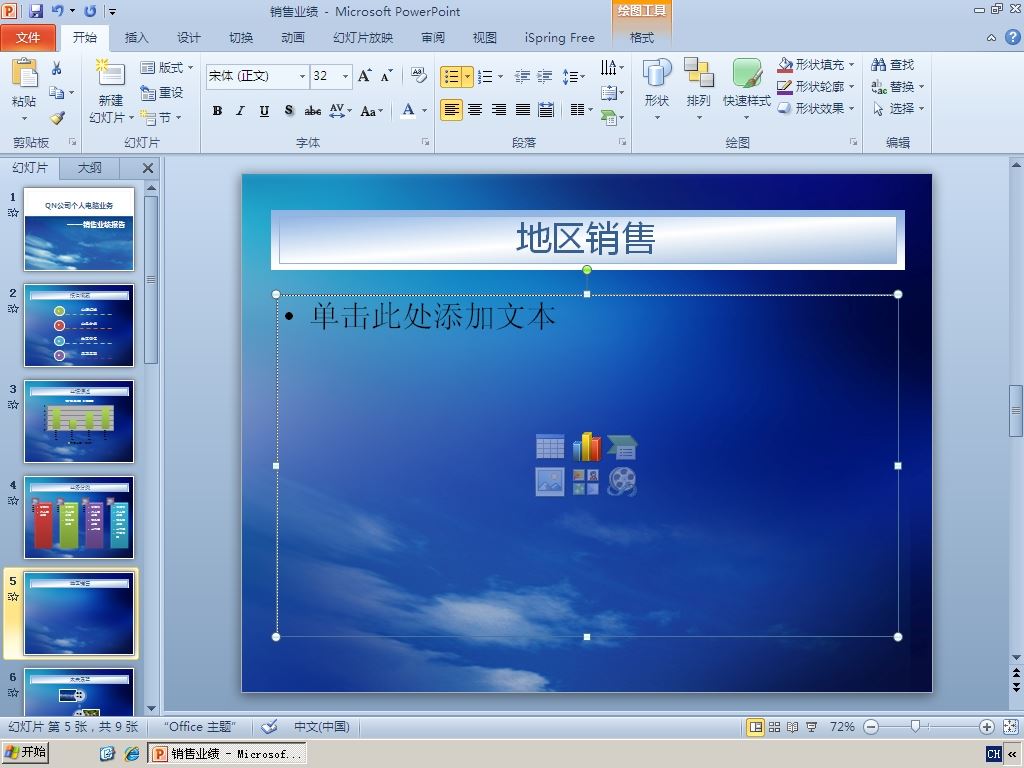Click the Redo arrow in quick access toolbar

[x=90, y=11]
